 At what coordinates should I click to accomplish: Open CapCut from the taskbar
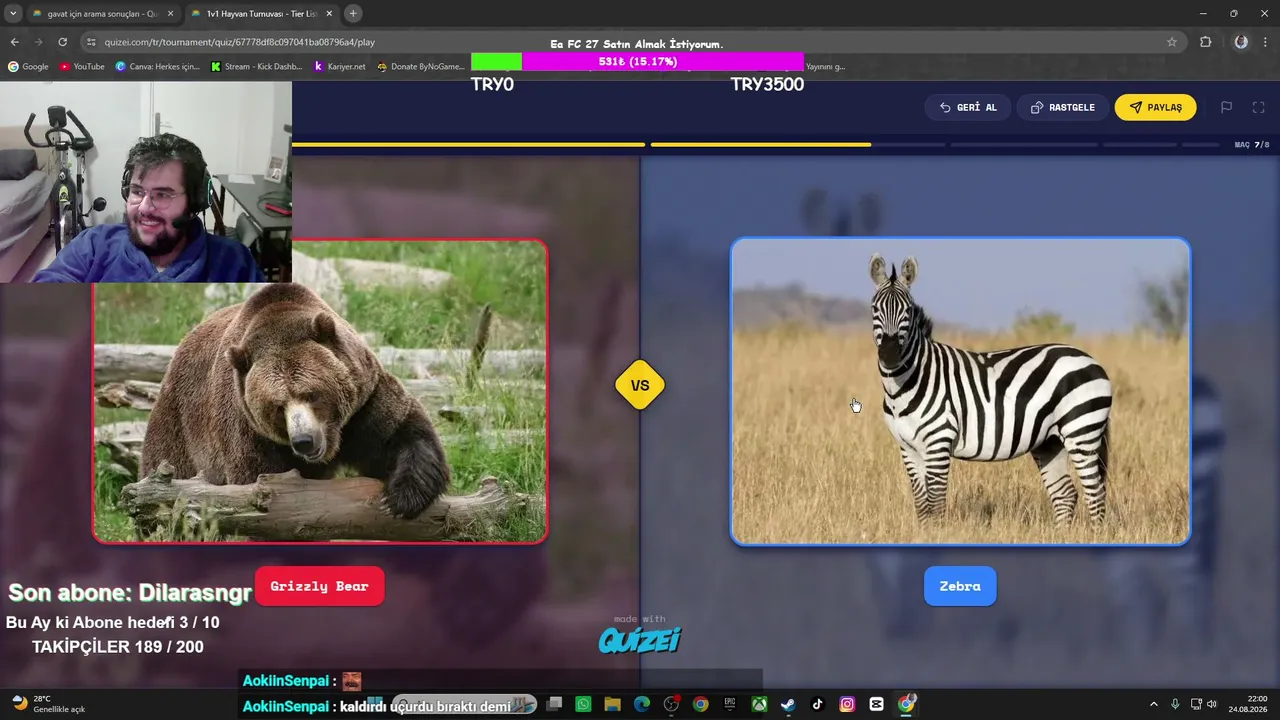pyautogui.click(x=876, y=704)
